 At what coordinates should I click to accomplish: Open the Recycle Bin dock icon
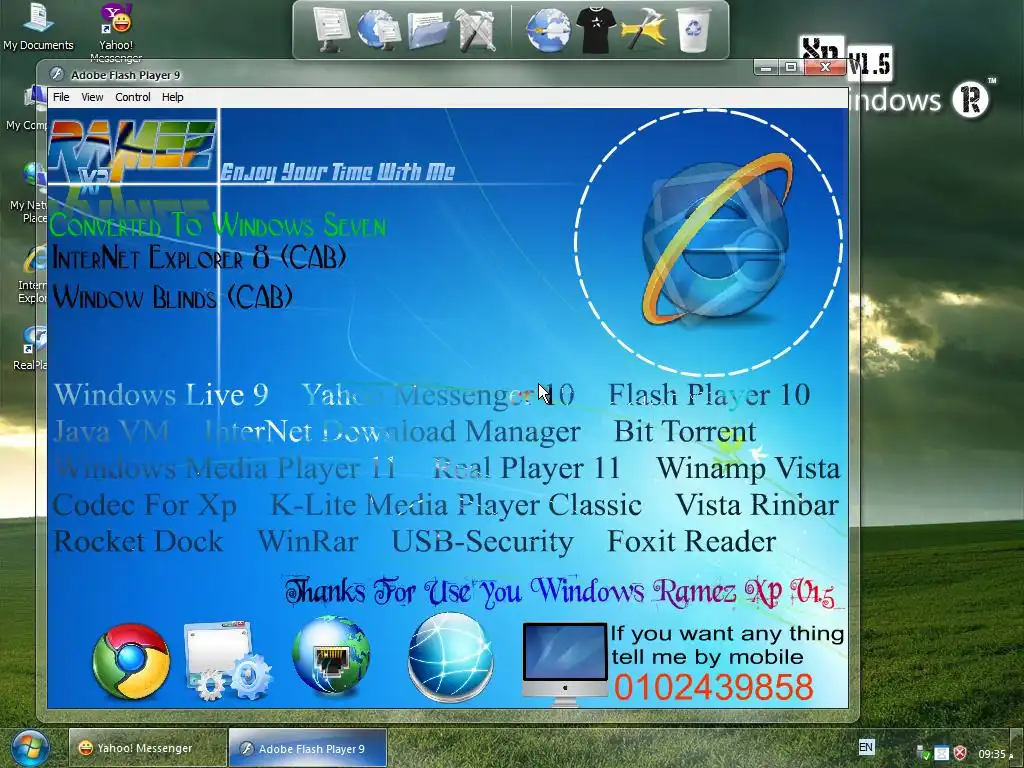click(x=693, y=29)
